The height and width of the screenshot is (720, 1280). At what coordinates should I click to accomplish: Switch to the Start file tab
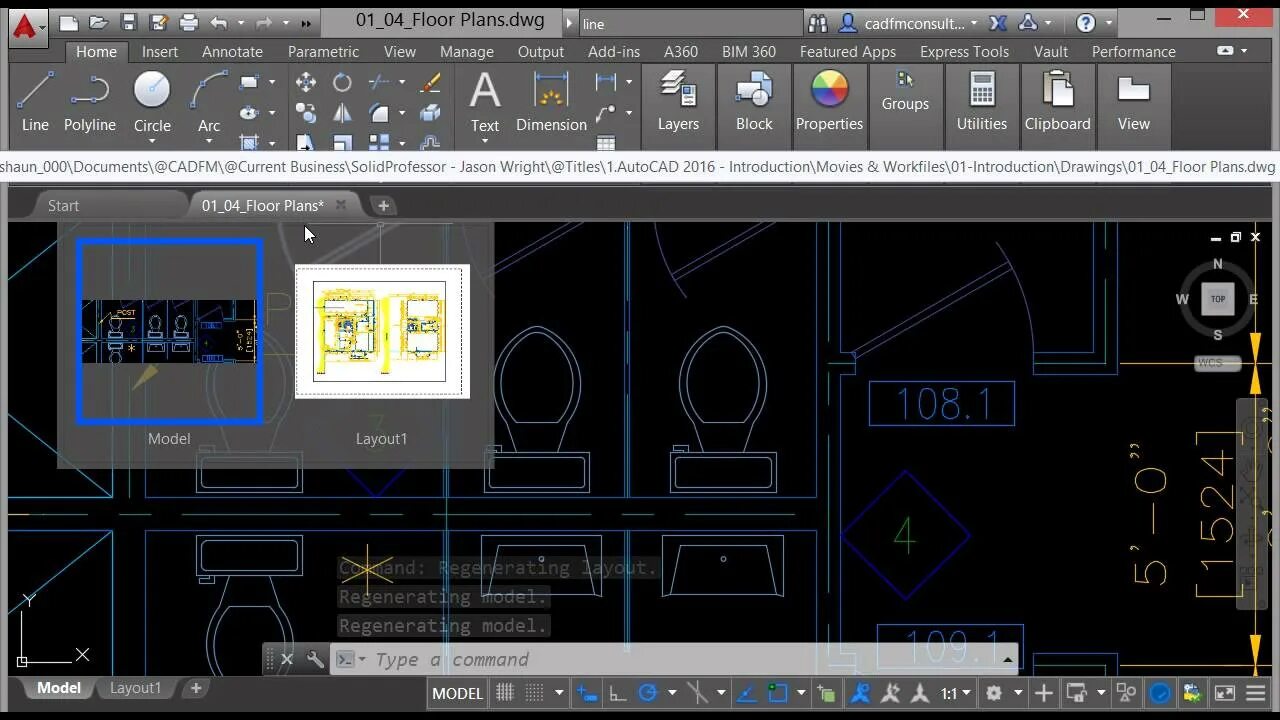(x=63, y=205)
